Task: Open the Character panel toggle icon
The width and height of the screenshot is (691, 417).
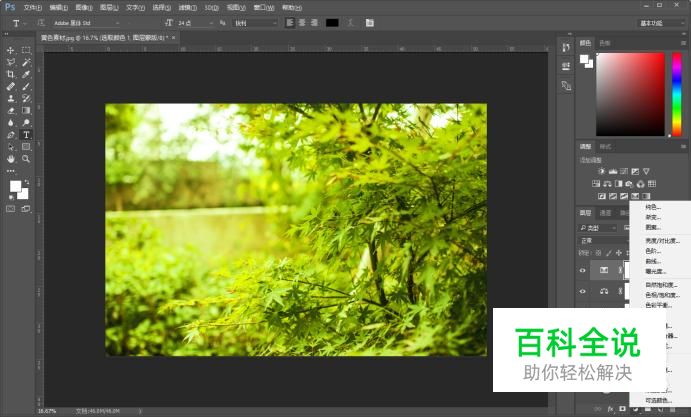Action: pos(370,23)
